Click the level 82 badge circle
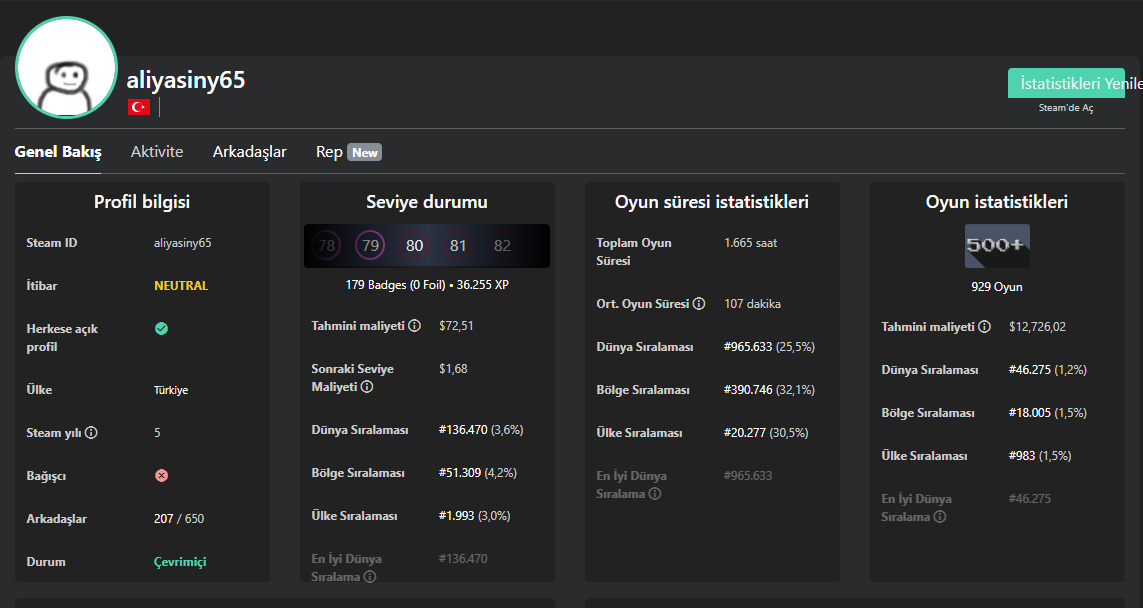 pos(502,246)
